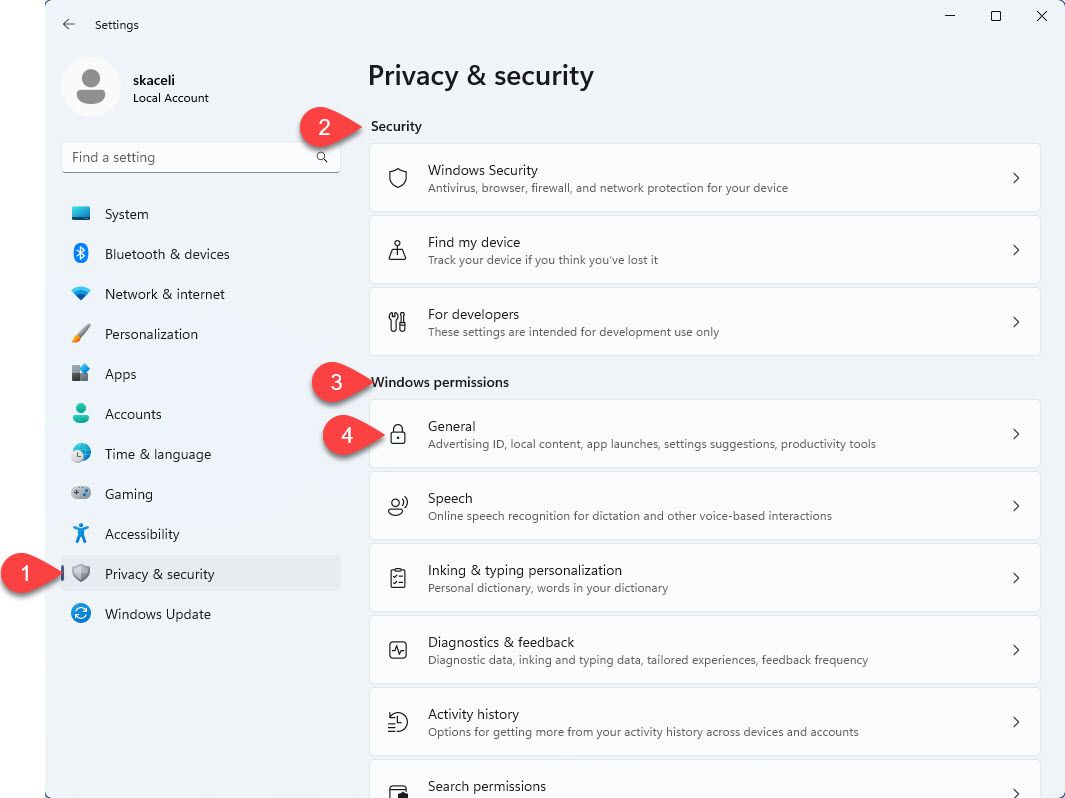This screenshot has width=1065, height=798.
Task: Open Search permissions settings
Action: coord(704,780)
